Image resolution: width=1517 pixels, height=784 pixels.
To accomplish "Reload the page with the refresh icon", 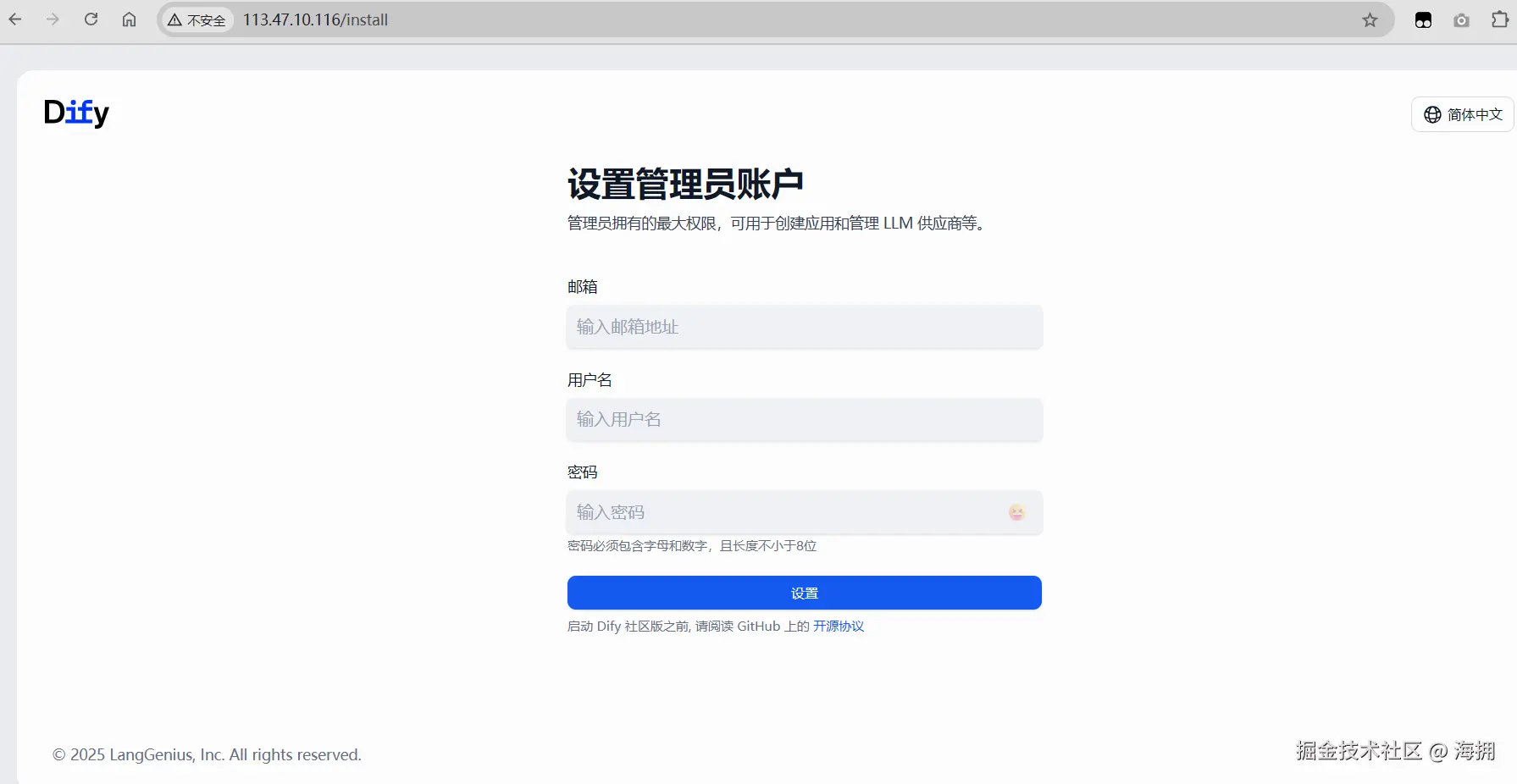I will [91, 19].
